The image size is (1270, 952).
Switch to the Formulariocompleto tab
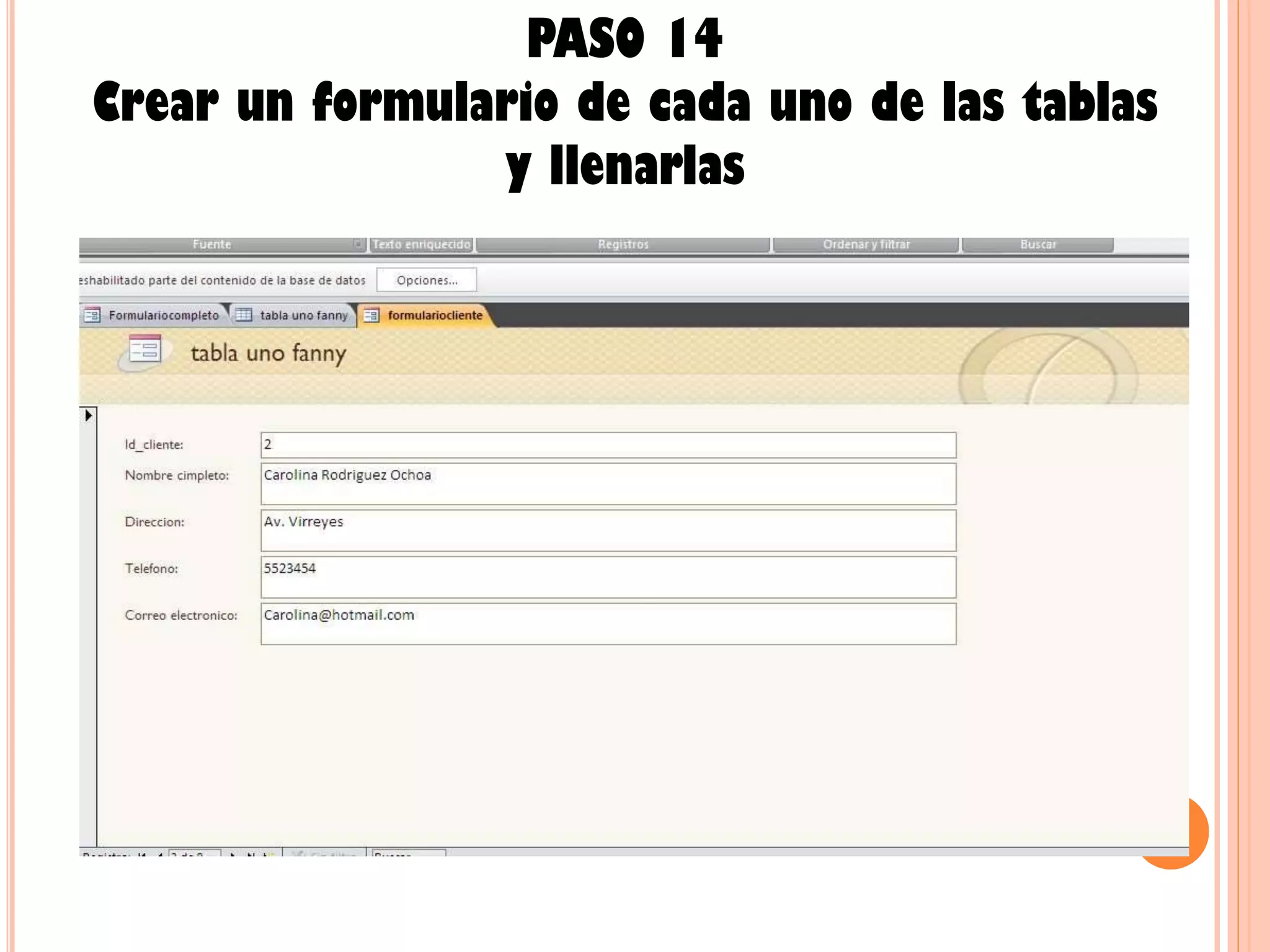point(154,315)
